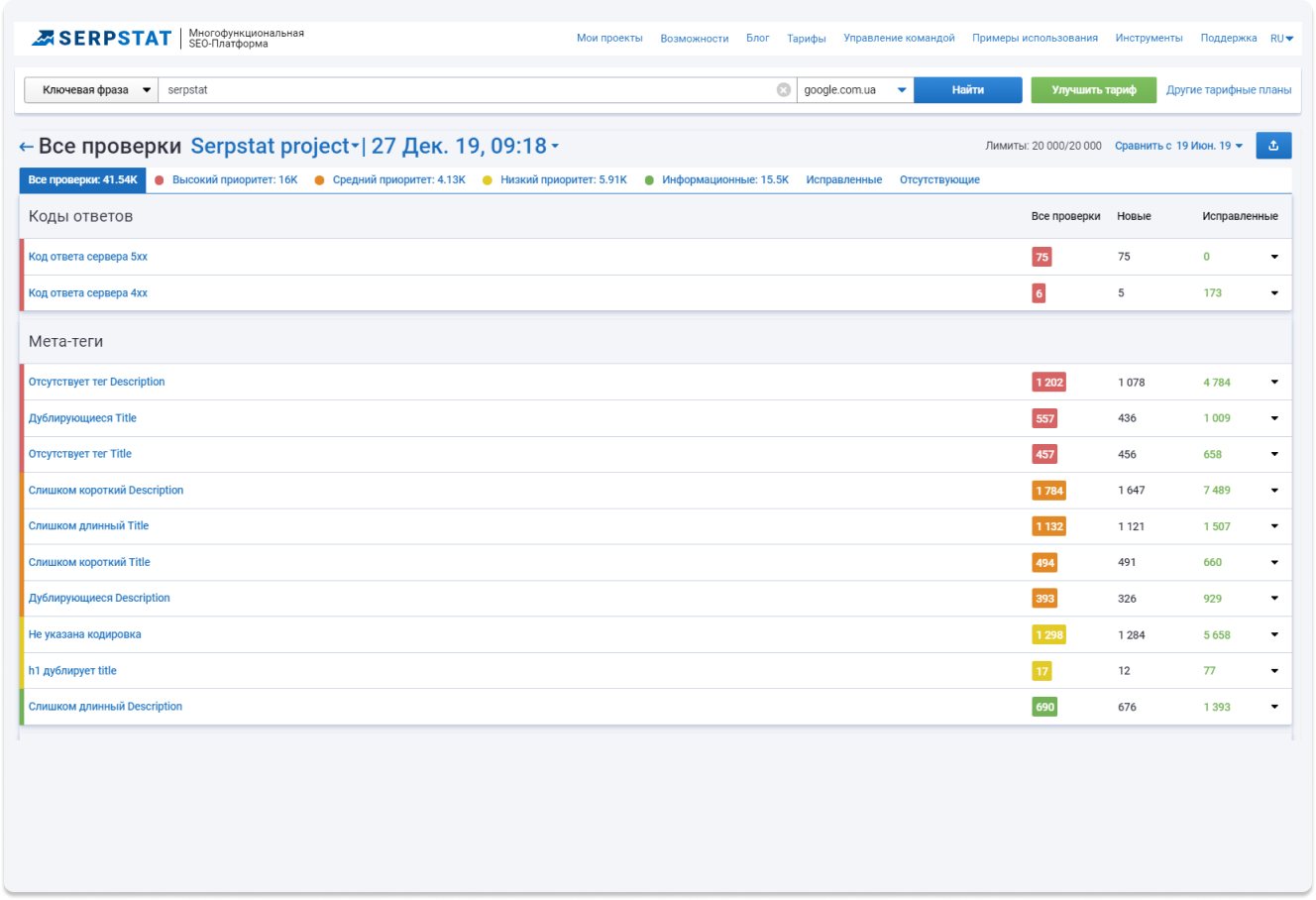The height and width of the screenshot is (900, 1316).
Task: Switch to the Отсутствующие tab
Action: [939, 180]
